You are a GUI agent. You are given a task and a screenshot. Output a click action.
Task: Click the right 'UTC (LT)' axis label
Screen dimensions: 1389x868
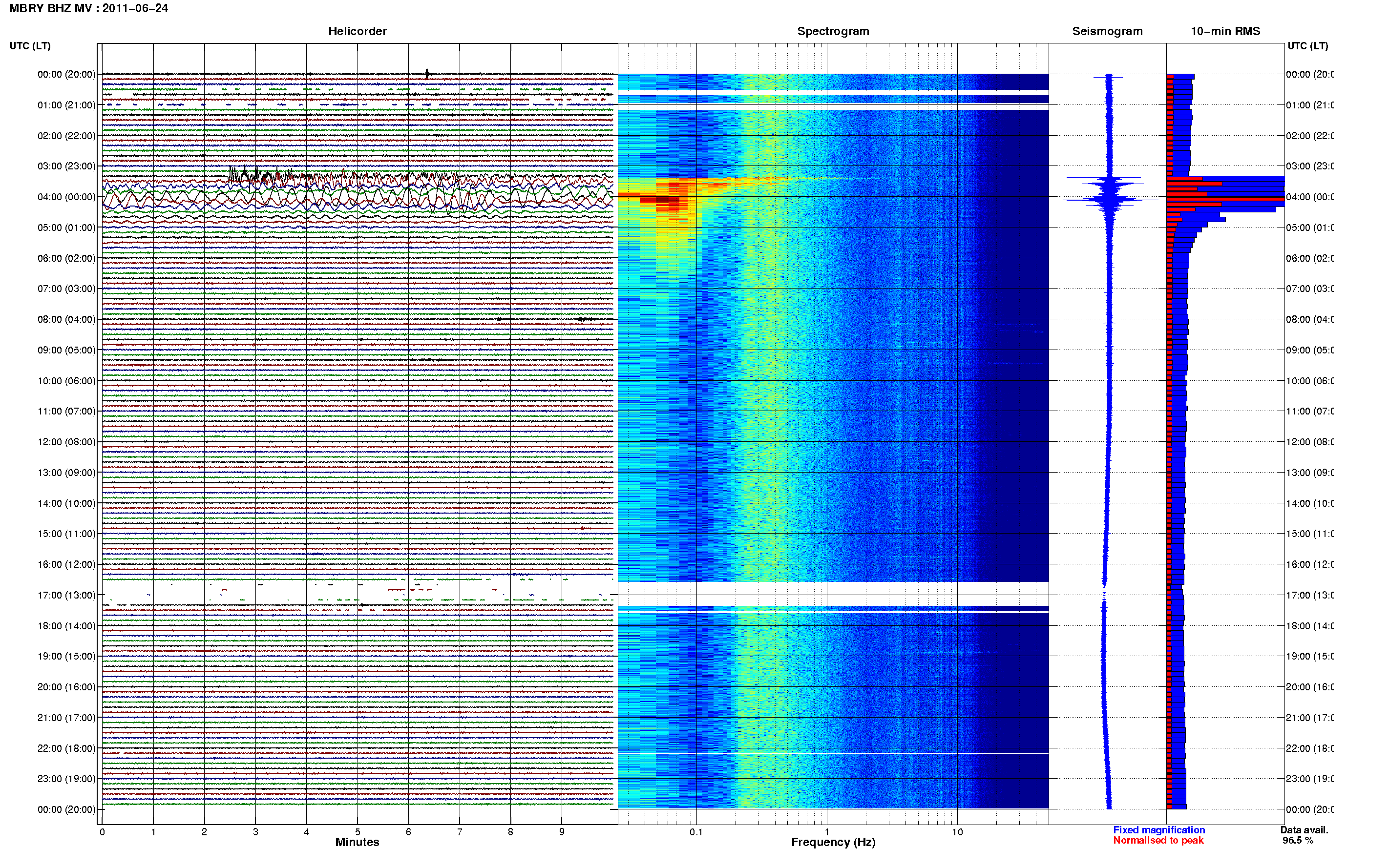1307,46
